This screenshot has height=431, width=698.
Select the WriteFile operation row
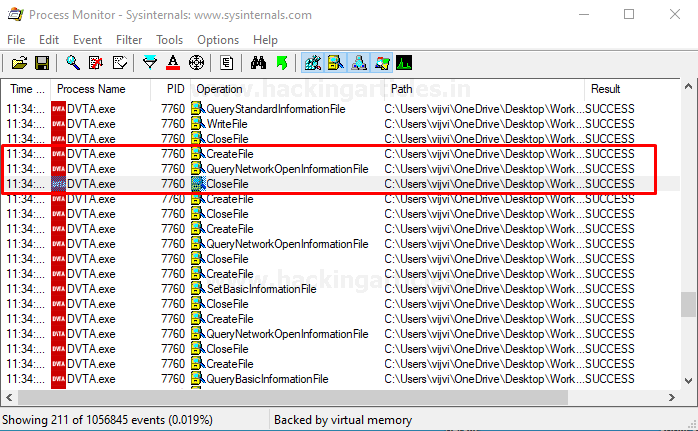(341, 124)
